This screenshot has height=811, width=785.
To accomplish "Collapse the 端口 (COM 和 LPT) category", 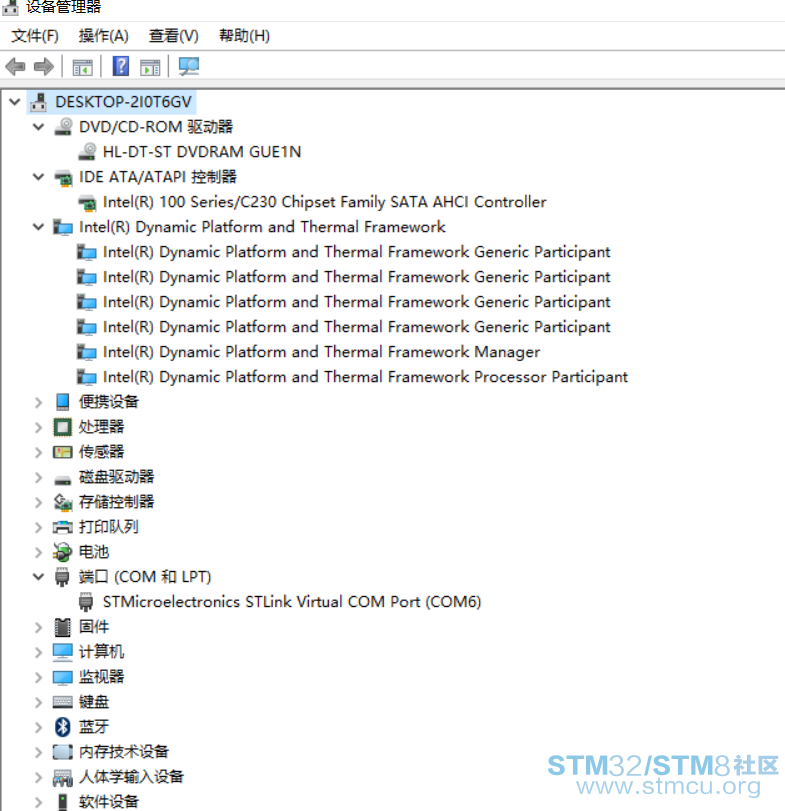I will [x=38, y=576].
